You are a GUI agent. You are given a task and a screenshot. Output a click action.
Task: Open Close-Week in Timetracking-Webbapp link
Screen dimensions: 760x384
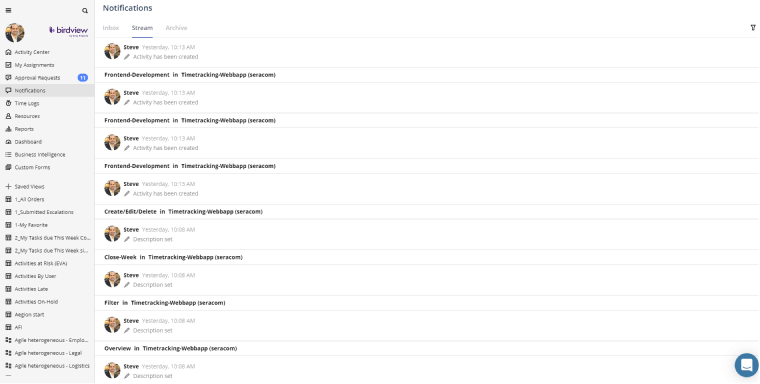(174, 257)
